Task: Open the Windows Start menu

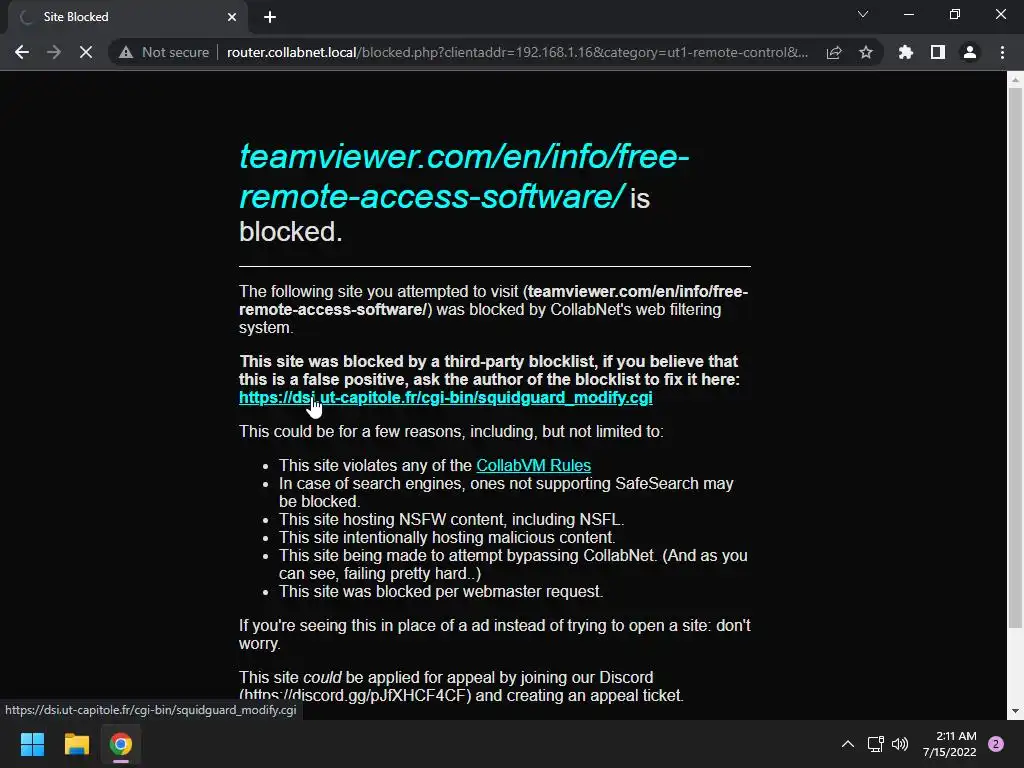Action: coord(32,744)
